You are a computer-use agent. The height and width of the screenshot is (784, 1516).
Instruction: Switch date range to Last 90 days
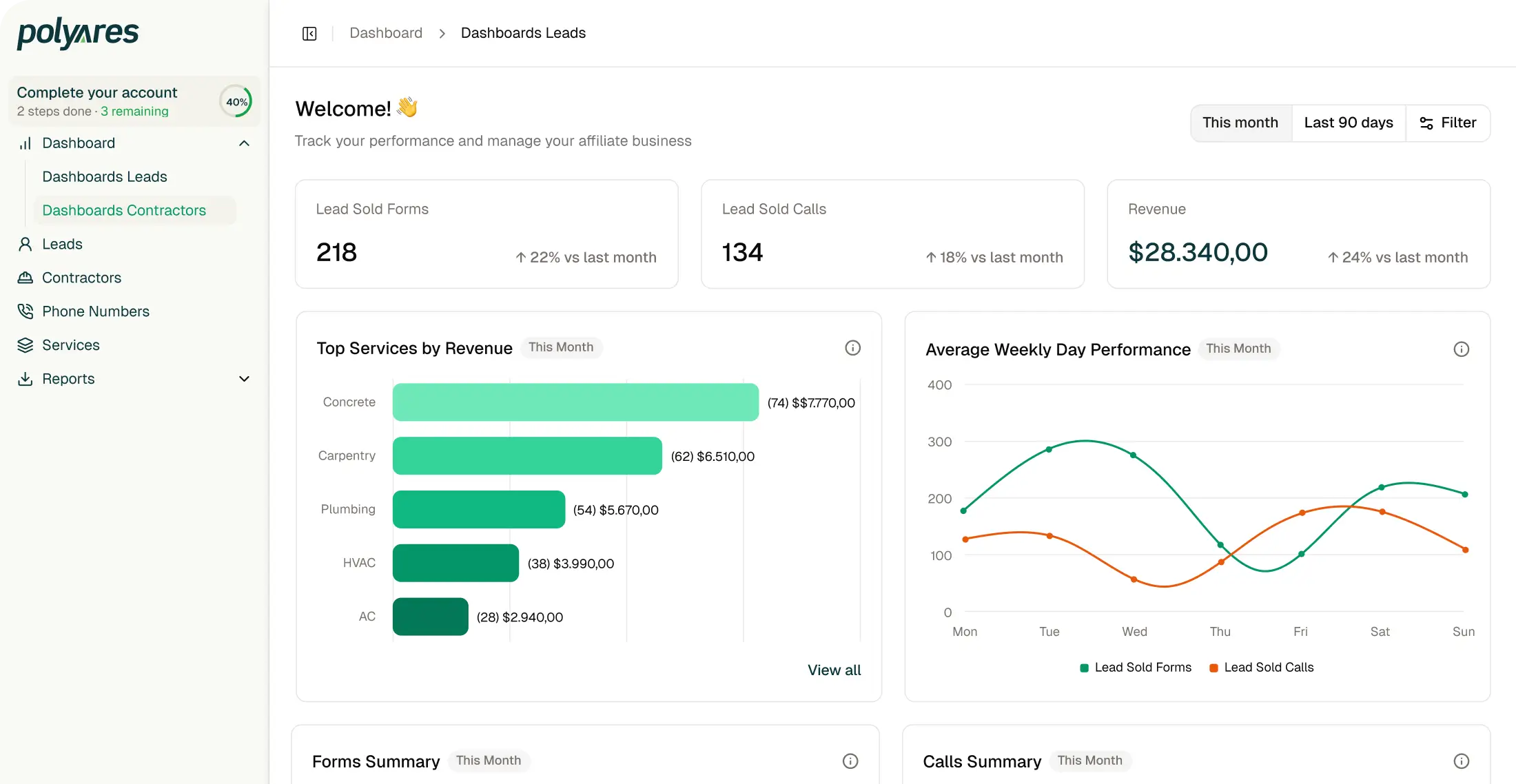1348,123
